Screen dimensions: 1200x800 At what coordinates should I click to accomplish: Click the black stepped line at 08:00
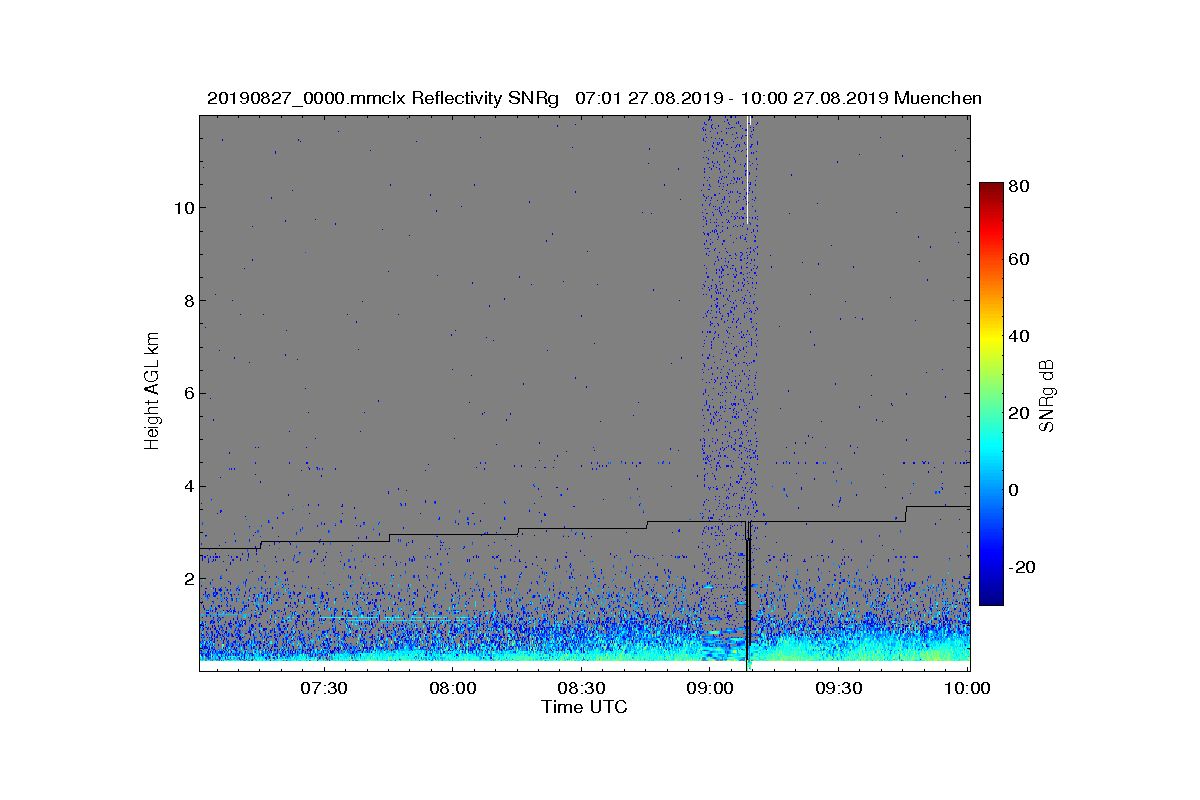coord(452,534)
